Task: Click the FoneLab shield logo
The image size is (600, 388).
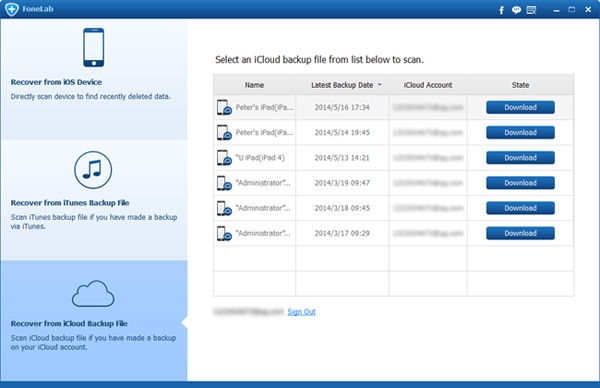Action: tap(11, 9)
